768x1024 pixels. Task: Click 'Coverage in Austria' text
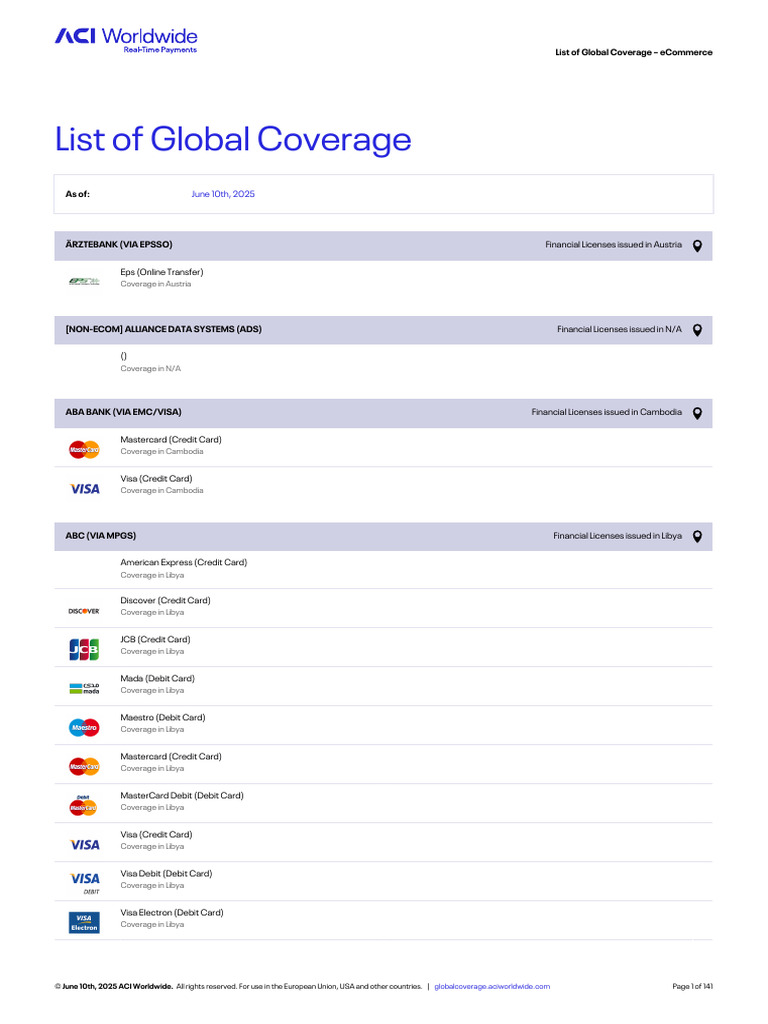pos(155,284)
